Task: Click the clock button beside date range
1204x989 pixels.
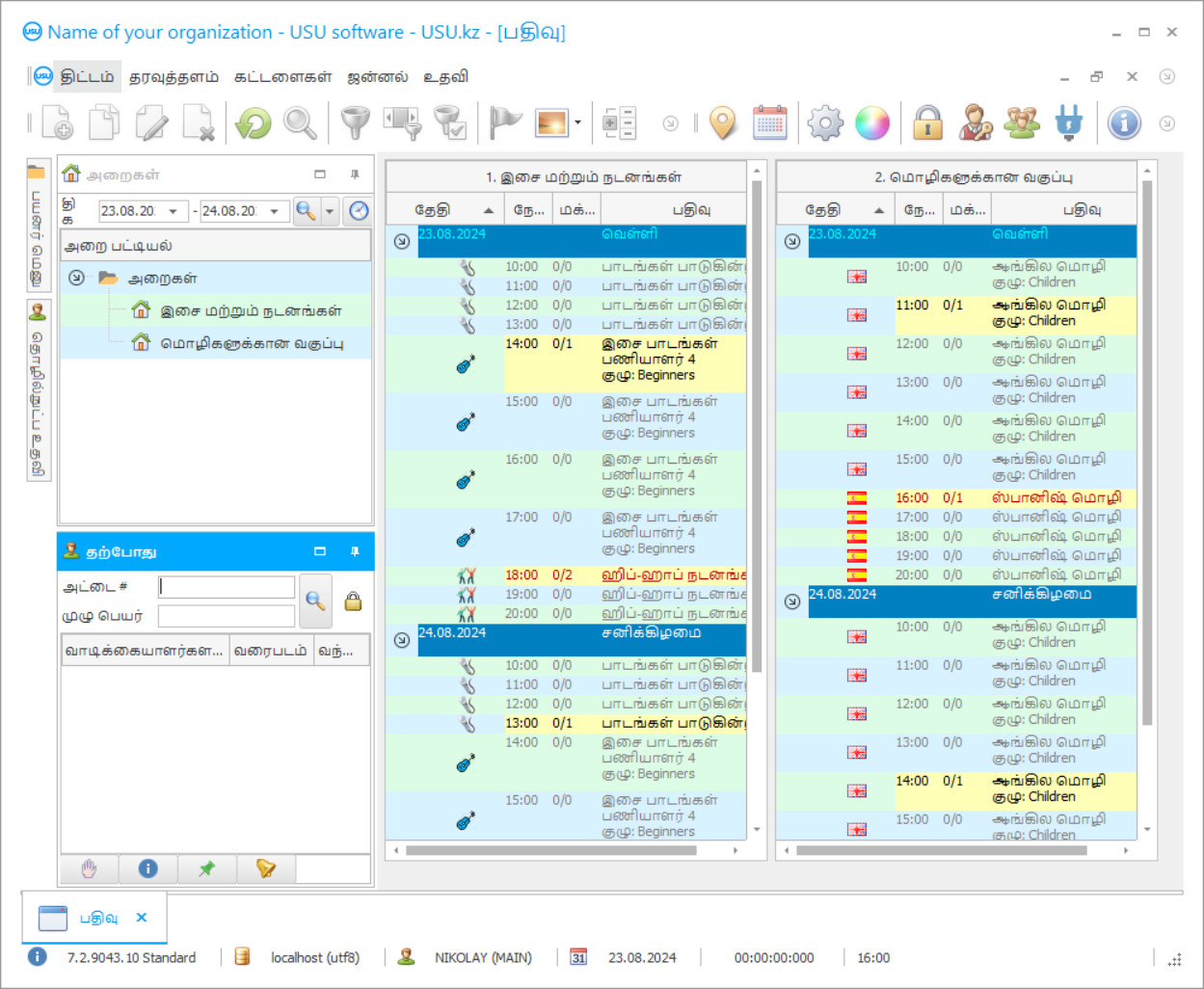Action: tap(359, 210)
